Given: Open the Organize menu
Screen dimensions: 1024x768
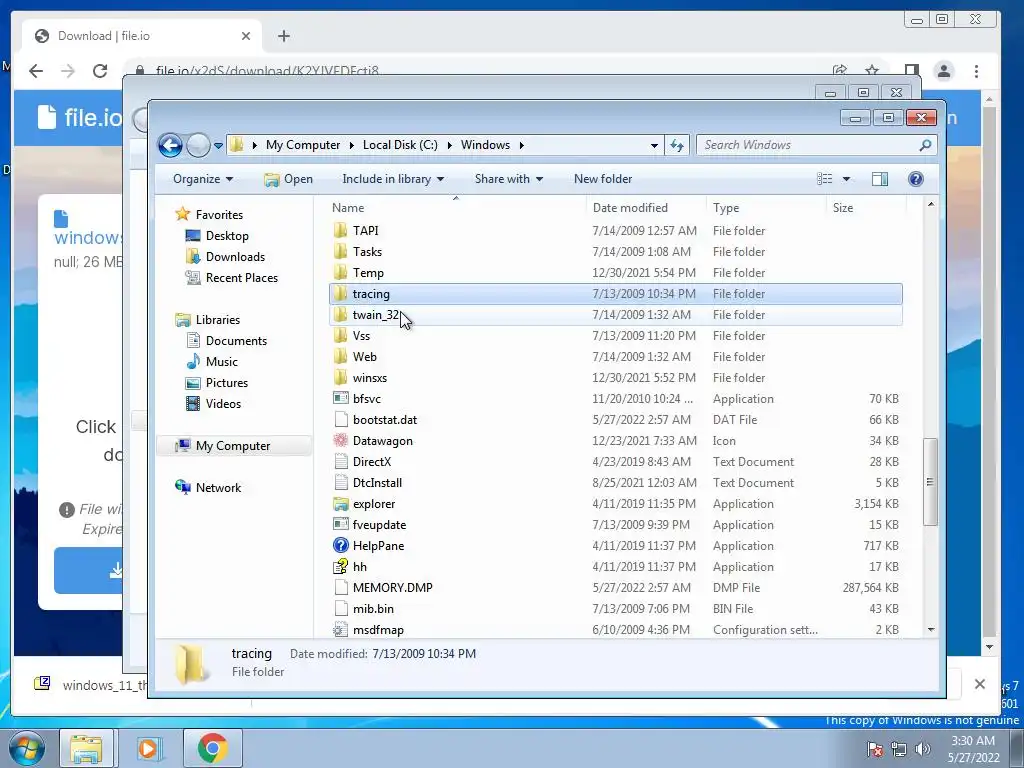Looking at the screenshot, I should pyautogui.click(x=202, y=179).
